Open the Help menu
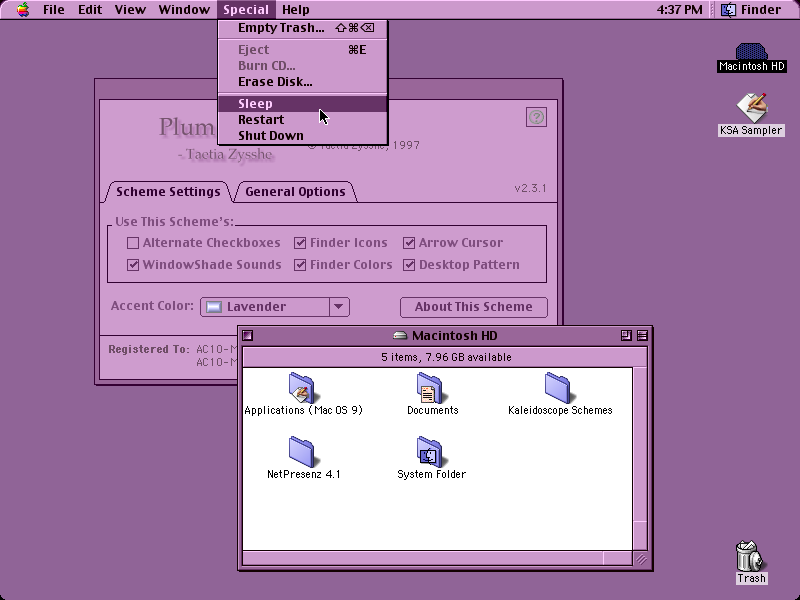Image resolution: width=800 pixels, height=600 pixels. [x=295, y=10]
